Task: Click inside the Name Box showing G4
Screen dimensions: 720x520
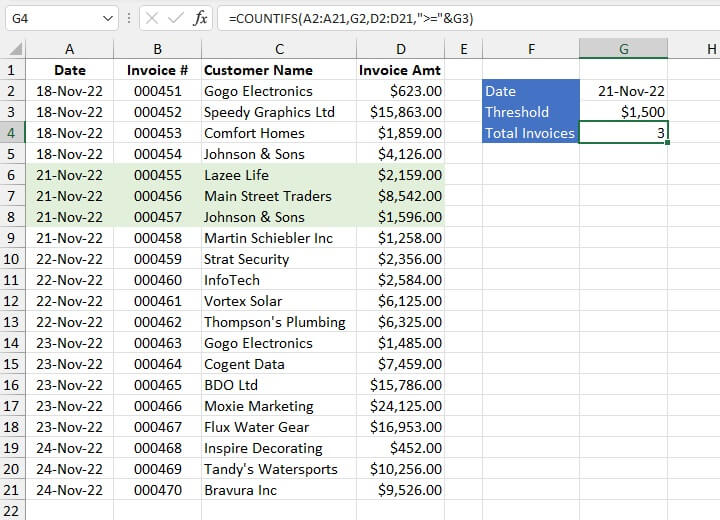Action: click(50, 18)
